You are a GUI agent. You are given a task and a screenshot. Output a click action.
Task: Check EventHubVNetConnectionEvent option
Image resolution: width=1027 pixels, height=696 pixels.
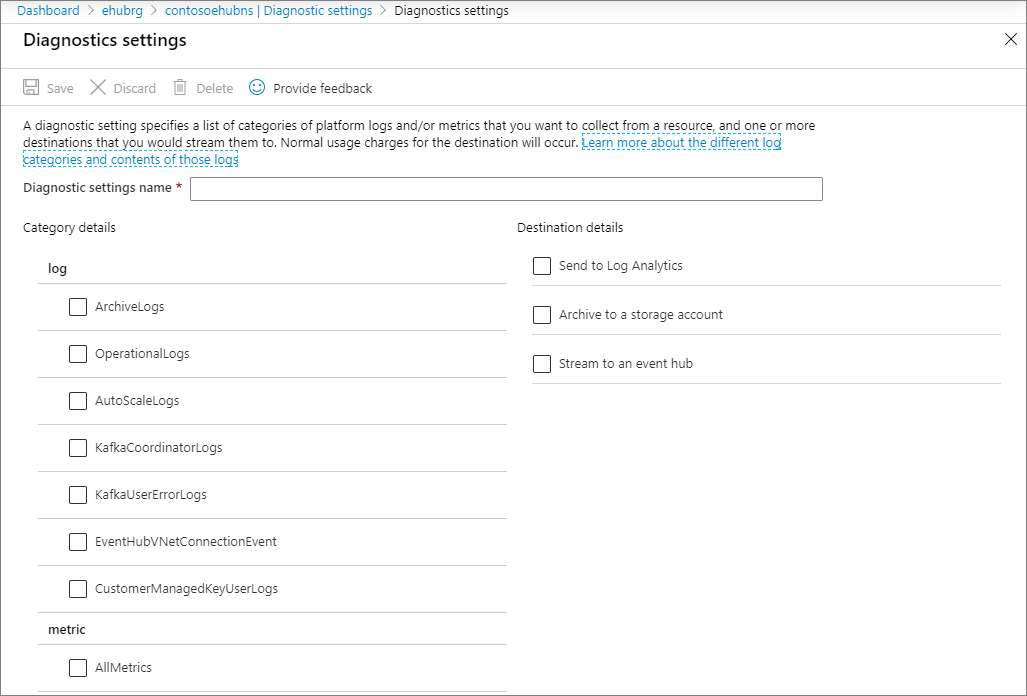[78, 542]
